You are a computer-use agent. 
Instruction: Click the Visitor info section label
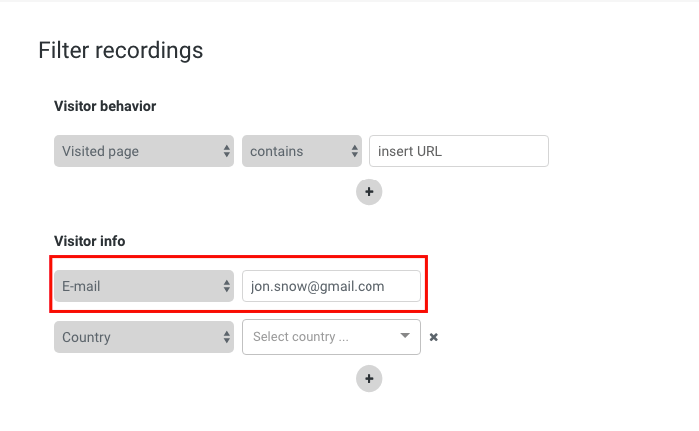click(90, 241)
